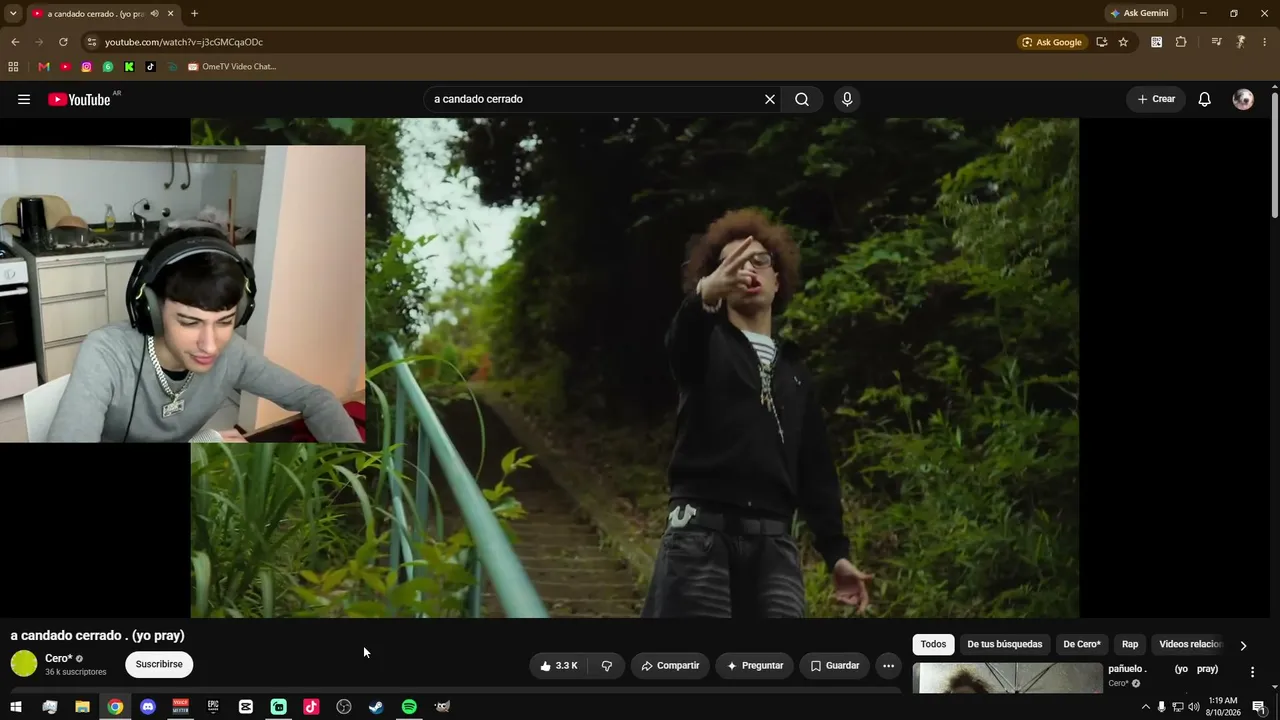Open the Cero* channel avatar

pos(24,663)
